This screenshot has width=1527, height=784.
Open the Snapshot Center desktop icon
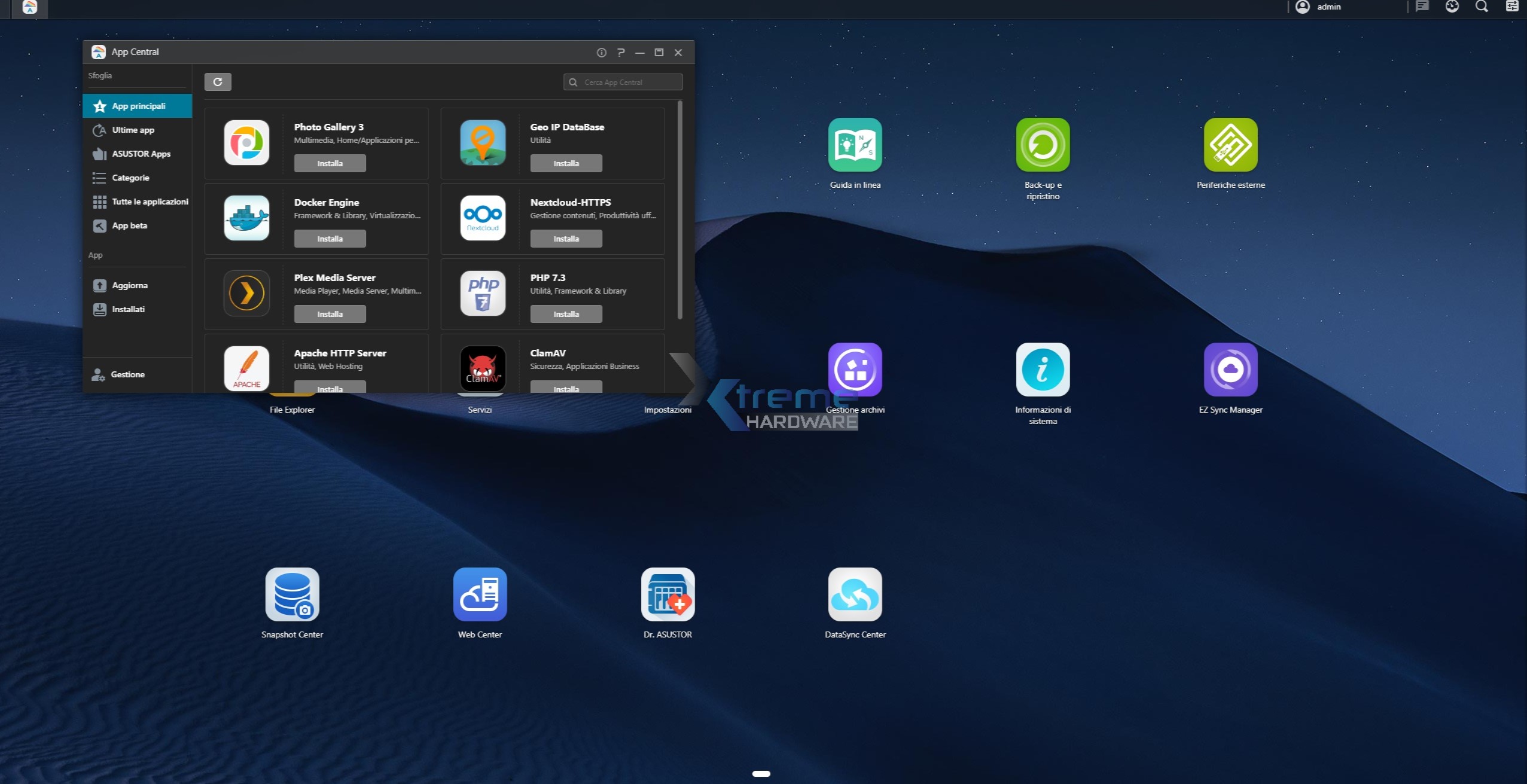pyautogui.click(x=292, y=594)
